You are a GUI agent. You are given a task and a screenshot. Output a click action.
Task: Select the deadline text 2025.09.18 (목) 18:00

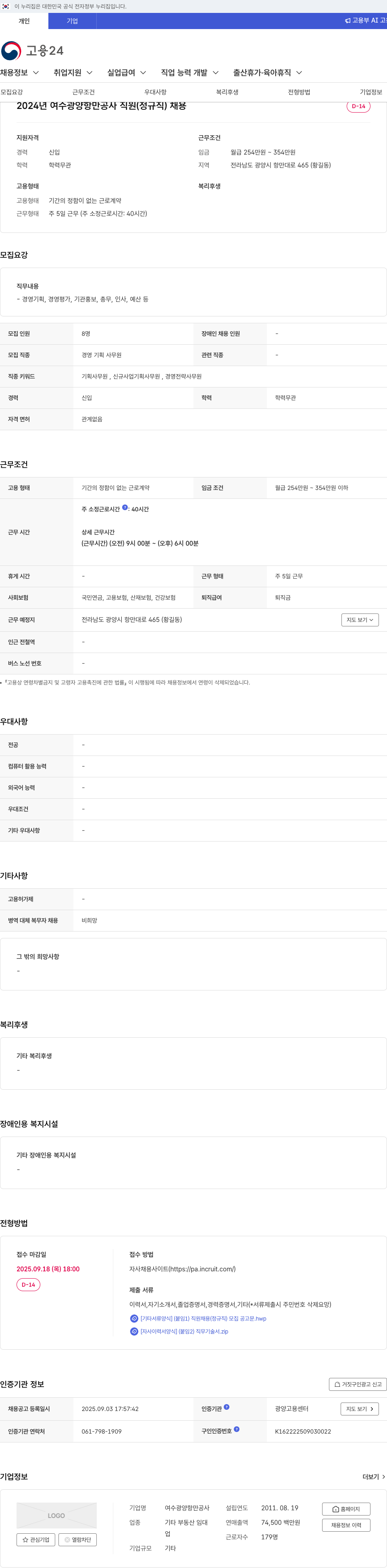(x=48, y=1269)
